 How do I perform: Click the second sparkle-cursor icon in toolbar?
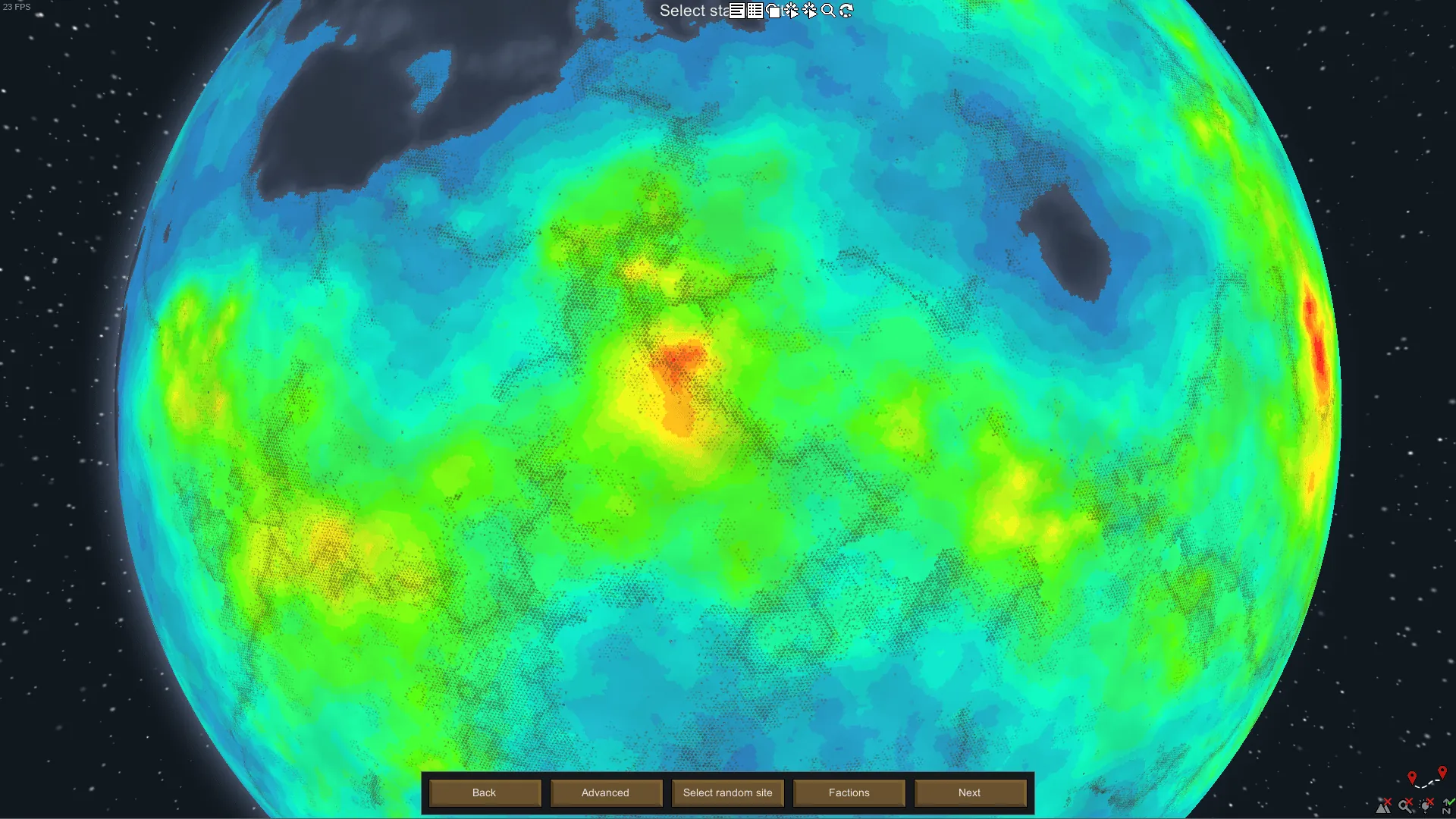[810, 11]
